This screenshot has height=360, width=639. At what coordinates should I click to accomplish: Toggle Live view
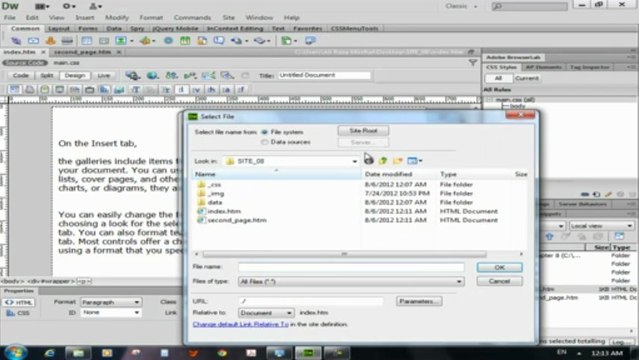(x=104, y=75)
